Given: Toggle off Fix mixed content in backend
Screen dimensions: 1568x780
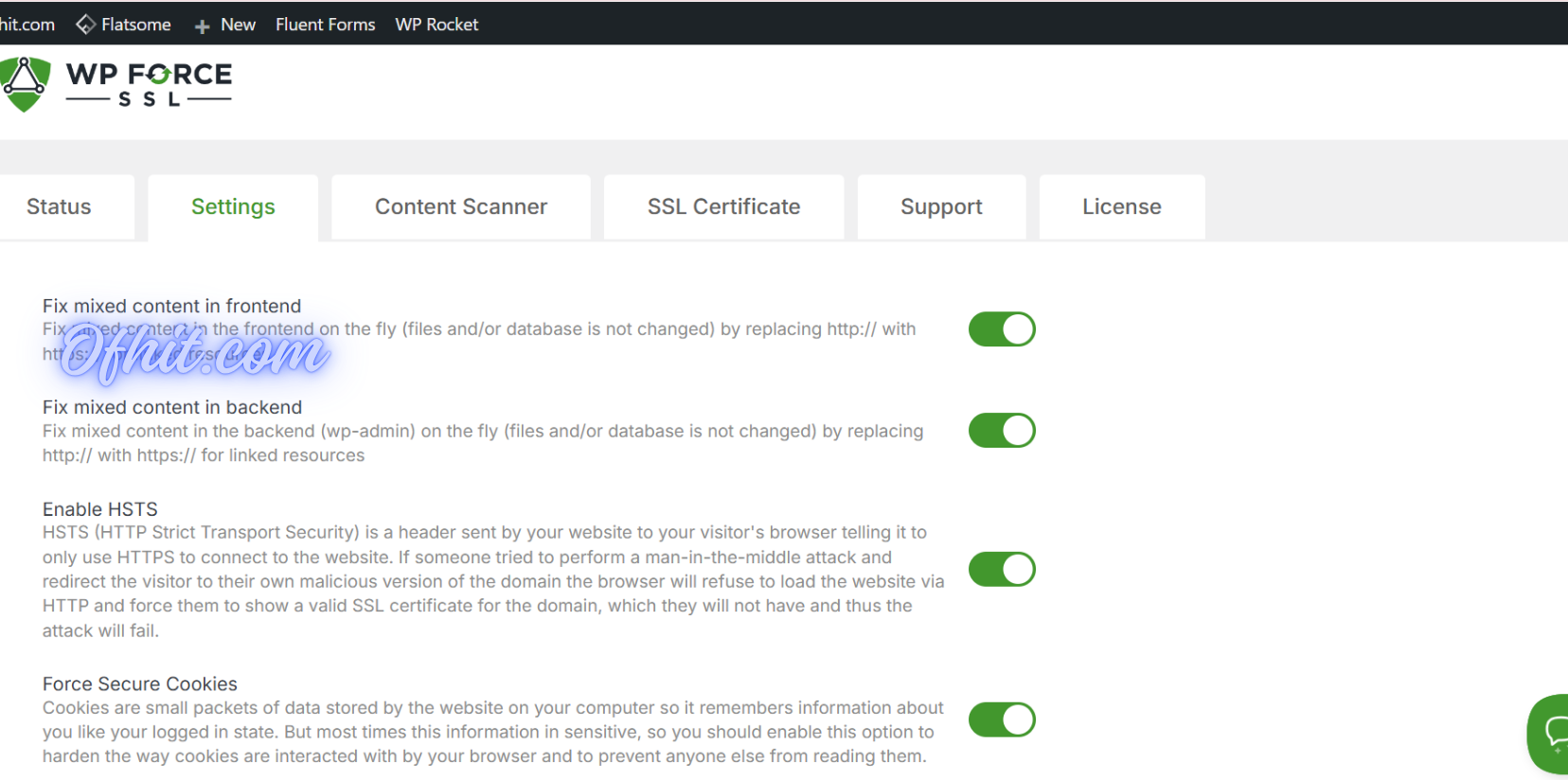Looking at the screenshot, I should tap(1002, 431).
